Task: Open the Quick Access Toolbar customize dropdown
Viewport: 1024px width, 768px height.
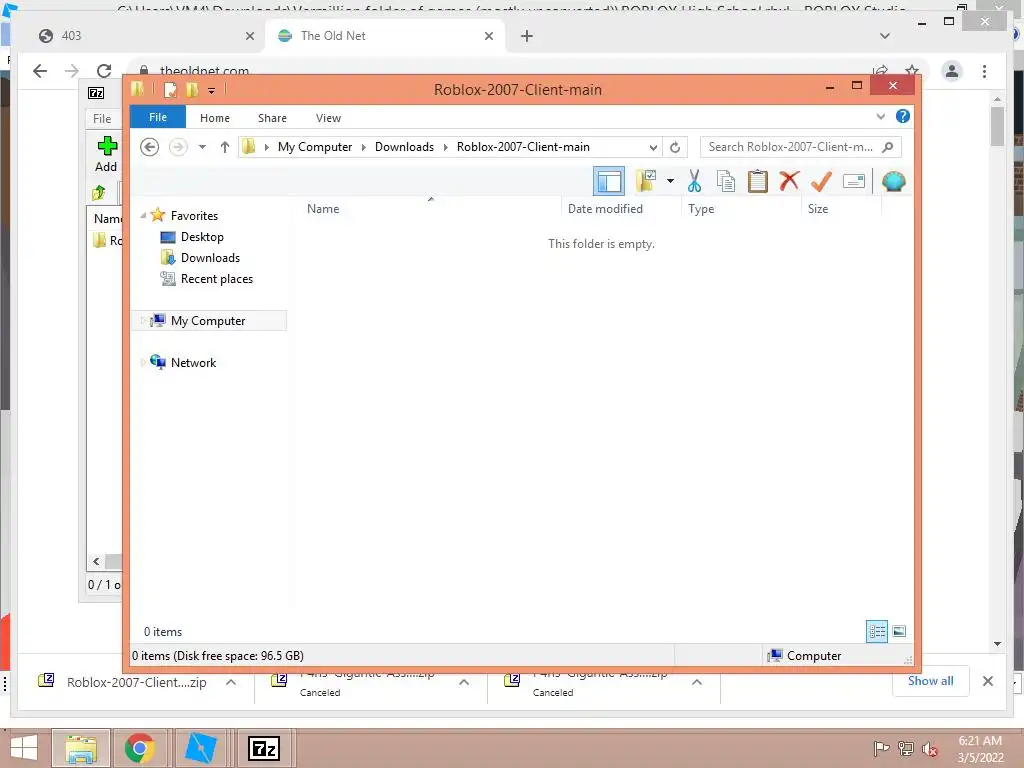Action: (212, 90)
